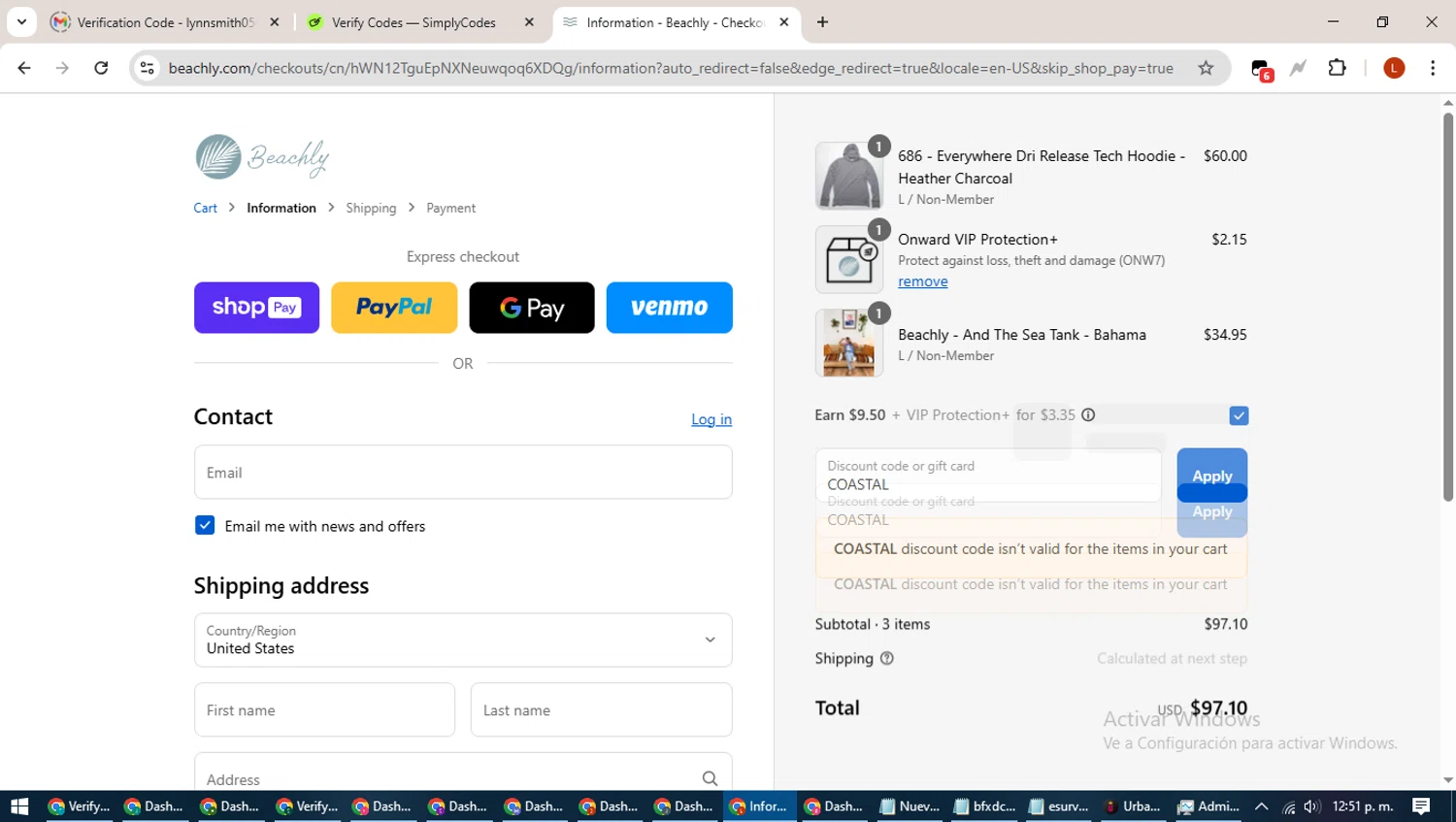Click the Log in link
This screenshot has height=822, width=1456.
[x=711, y=419]
